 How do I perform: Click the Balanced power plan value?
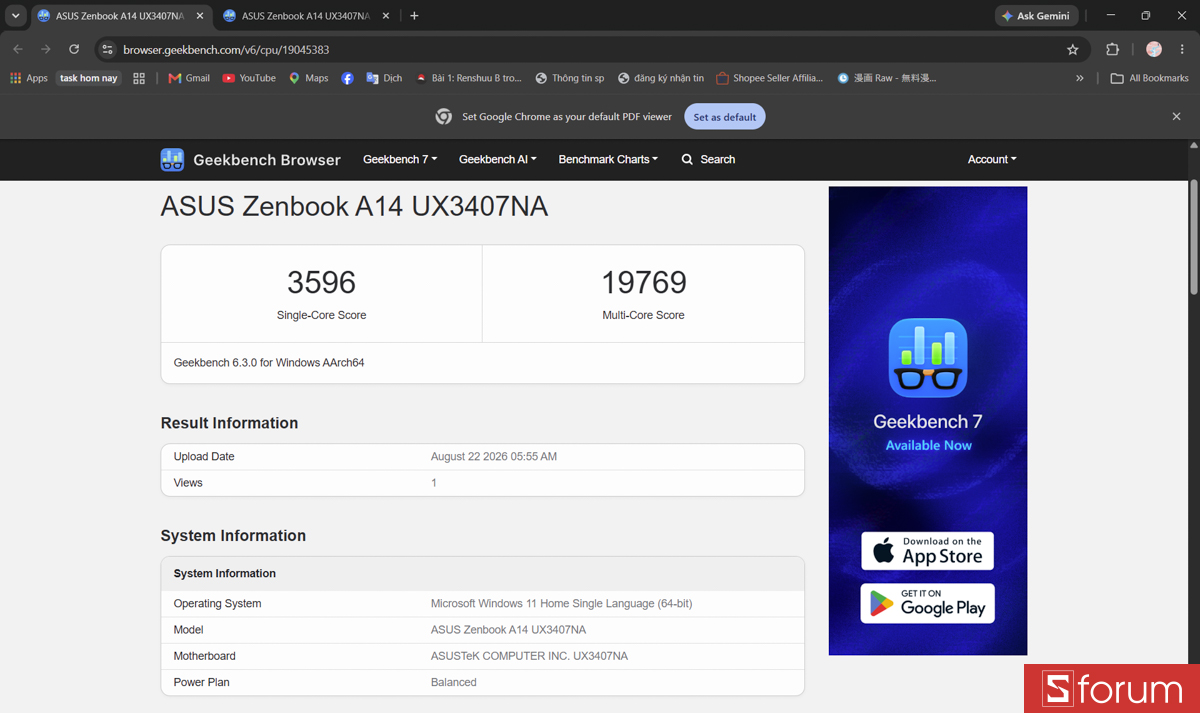coord(453,683)
